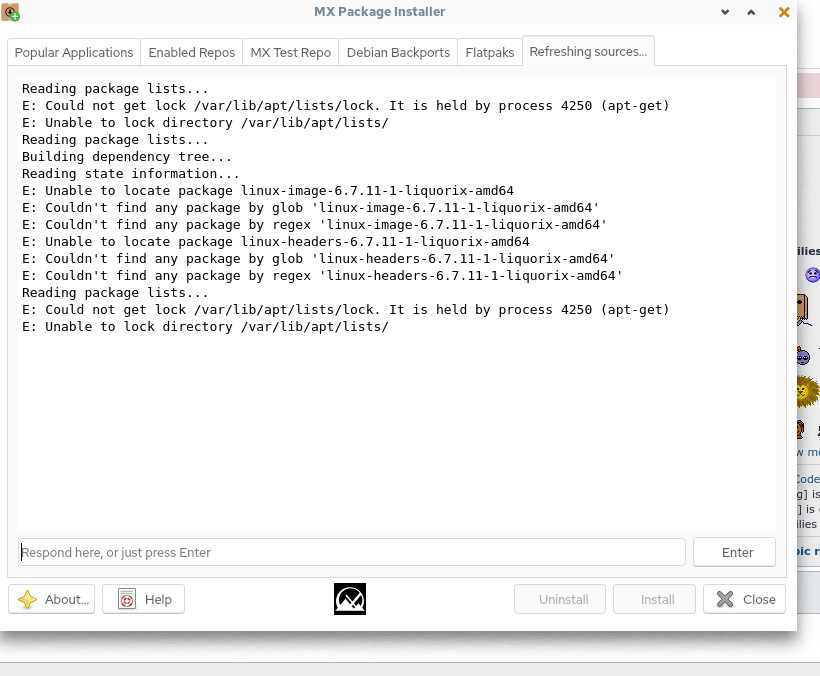Click 'Unable to locate package linux-image-6.7.11-1-liquorix-amd64' line
The height and width of the screenshot is (676, 820).
tap(268, 190)
